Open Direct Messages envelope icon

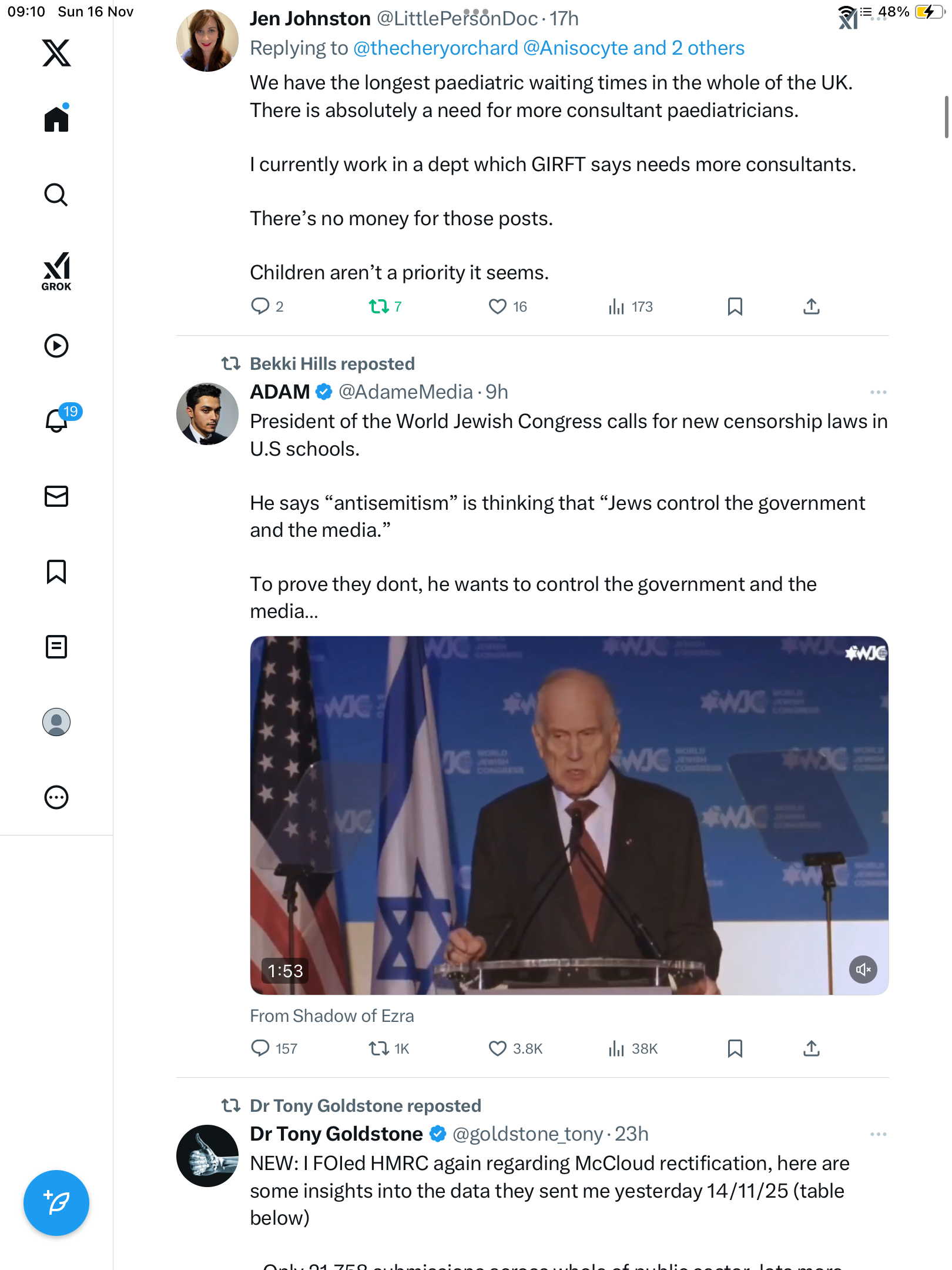pyautogui.click(x=56, y=496)
